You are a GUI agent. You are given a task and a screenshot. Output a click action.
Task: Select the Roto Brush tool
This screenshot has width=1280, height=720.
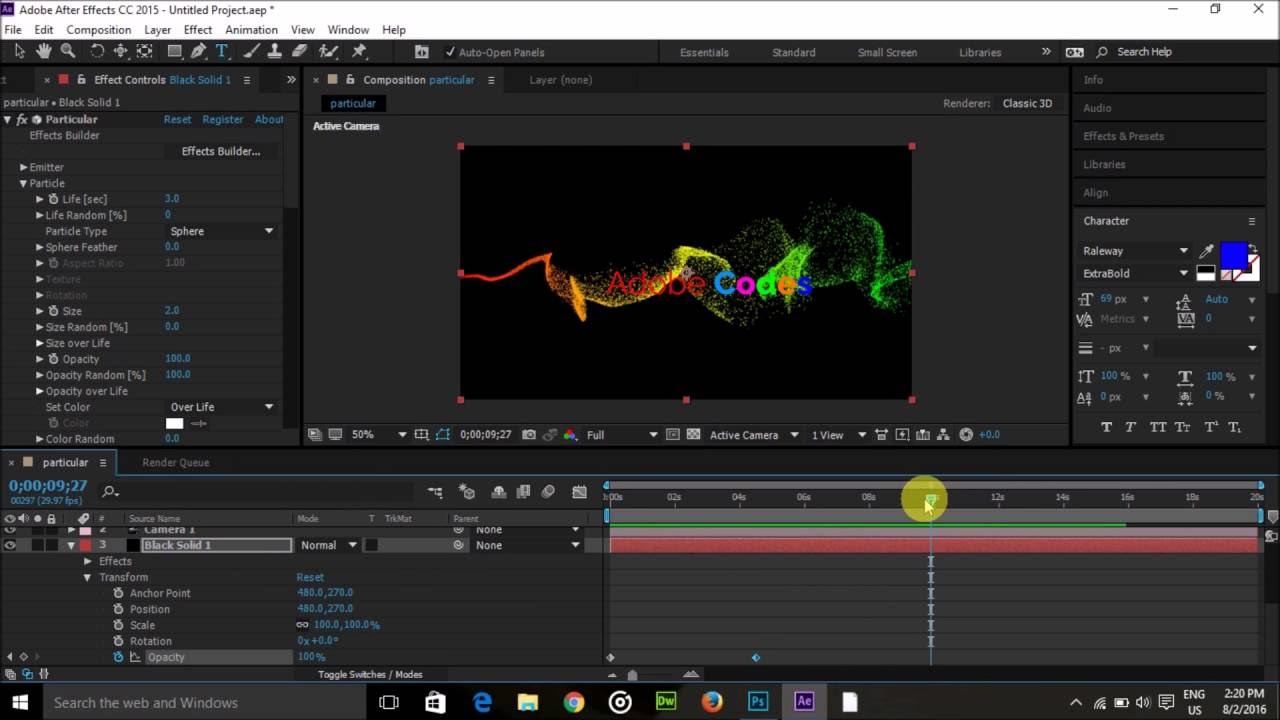click(x=328, y=51)
